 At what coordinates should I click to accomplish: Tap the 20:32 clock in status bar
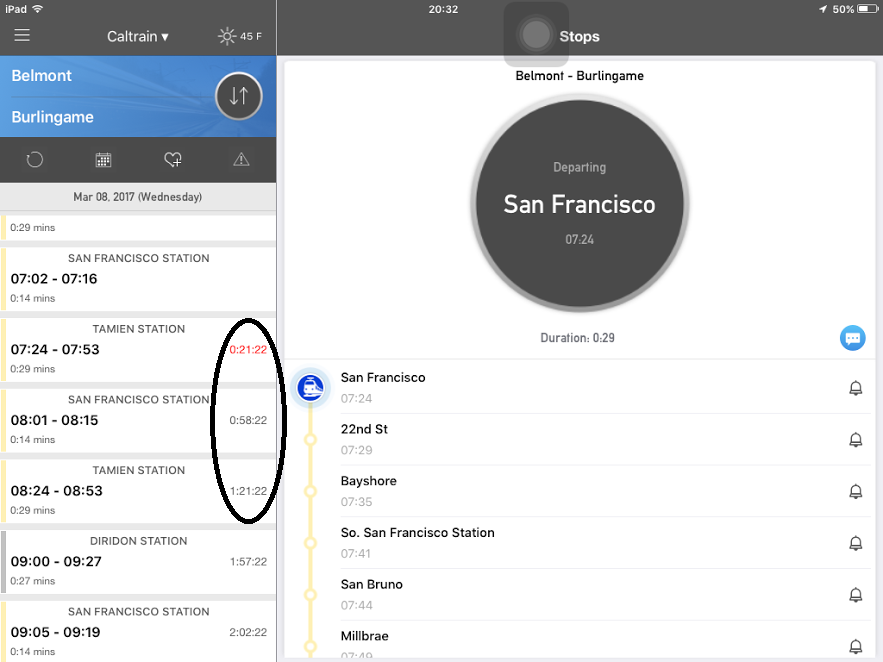coord(443,9)
